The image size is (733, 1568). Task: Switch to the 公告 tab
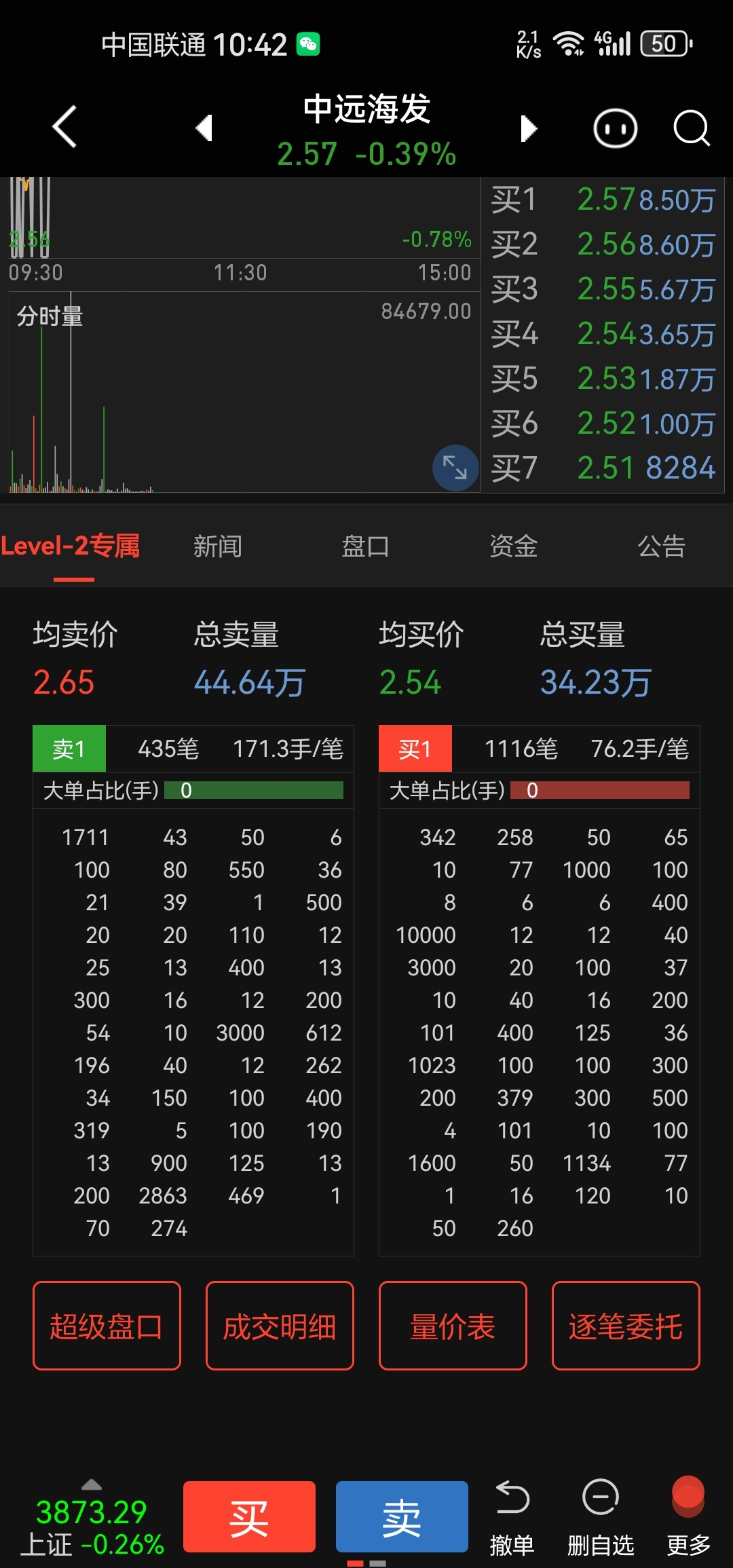(x=662, y=546)
